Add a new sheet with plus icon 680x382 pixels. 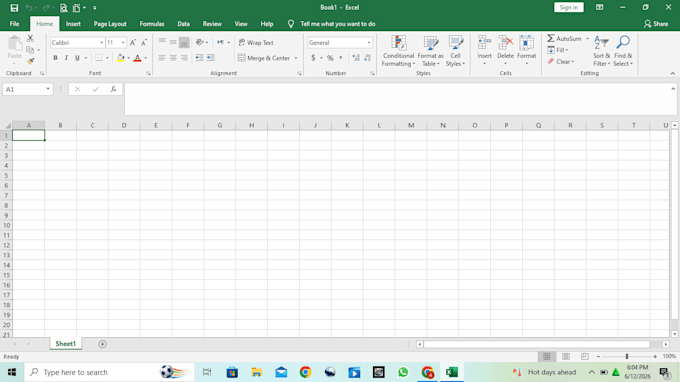pos(102,344)
